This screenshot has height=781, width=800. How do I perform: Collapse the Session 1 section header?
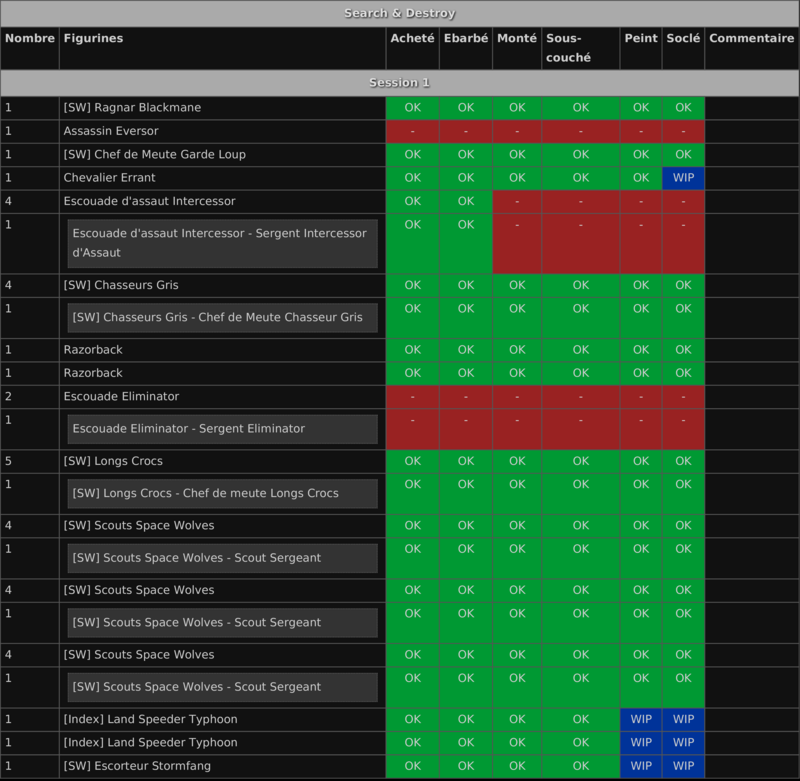[400, 82]
